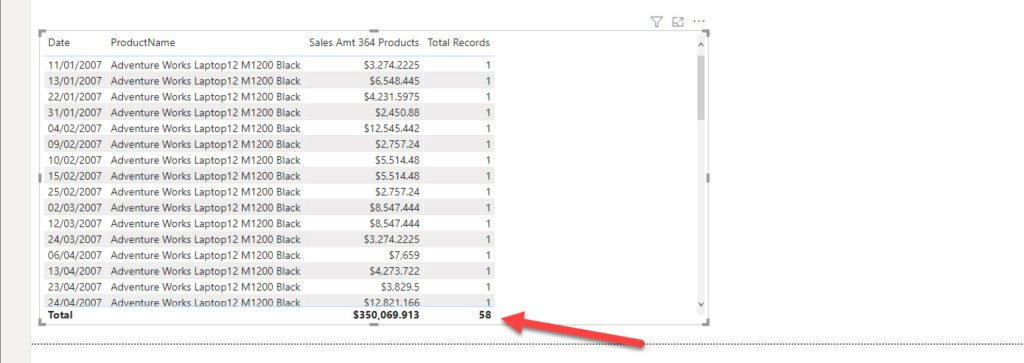The image size is (1024, 363).
Task: Click product name in 22/01/2007 row
Action: tap(206, 97)
